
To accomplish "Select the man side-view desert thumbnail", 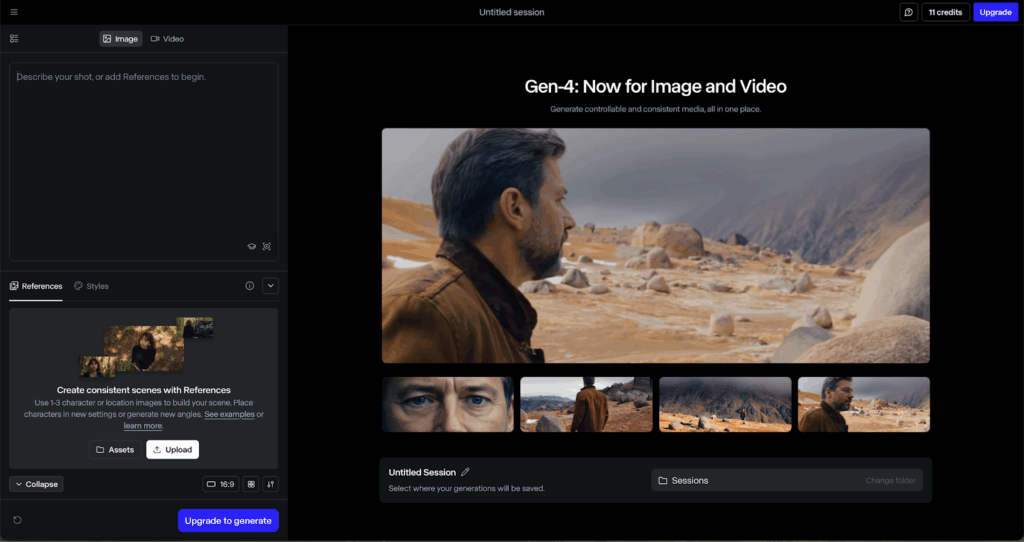I will [864, 404].
